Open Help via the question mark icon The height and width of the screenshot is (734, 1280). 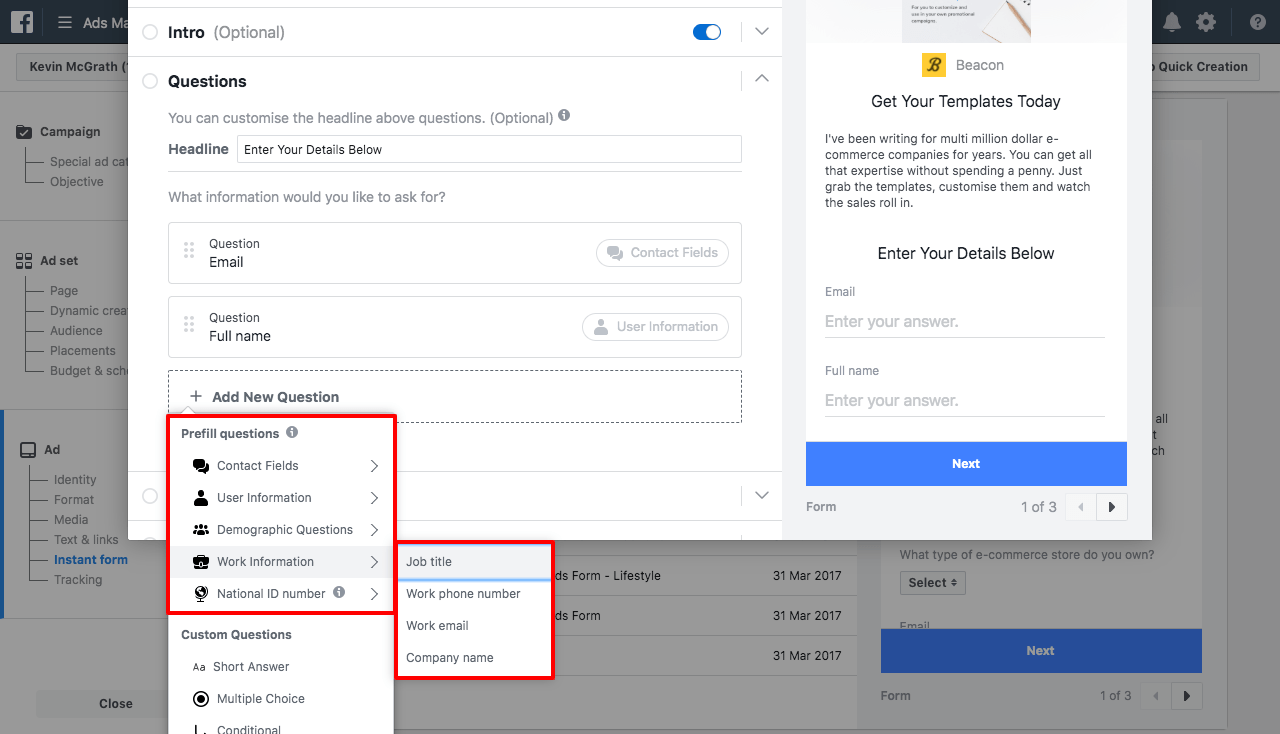click(1257, 21)
